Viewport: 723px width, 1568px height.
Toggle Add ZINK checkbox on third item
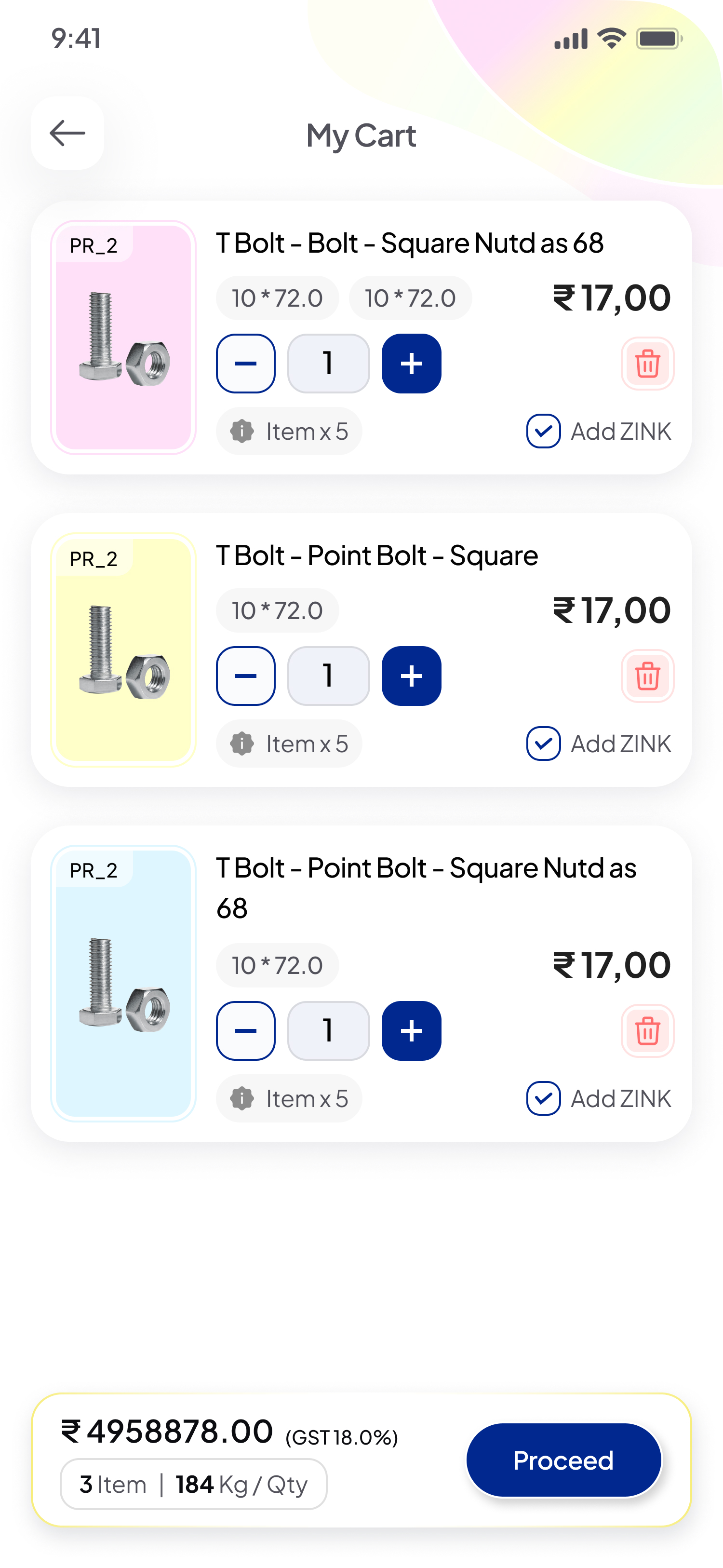point(543,1099)
